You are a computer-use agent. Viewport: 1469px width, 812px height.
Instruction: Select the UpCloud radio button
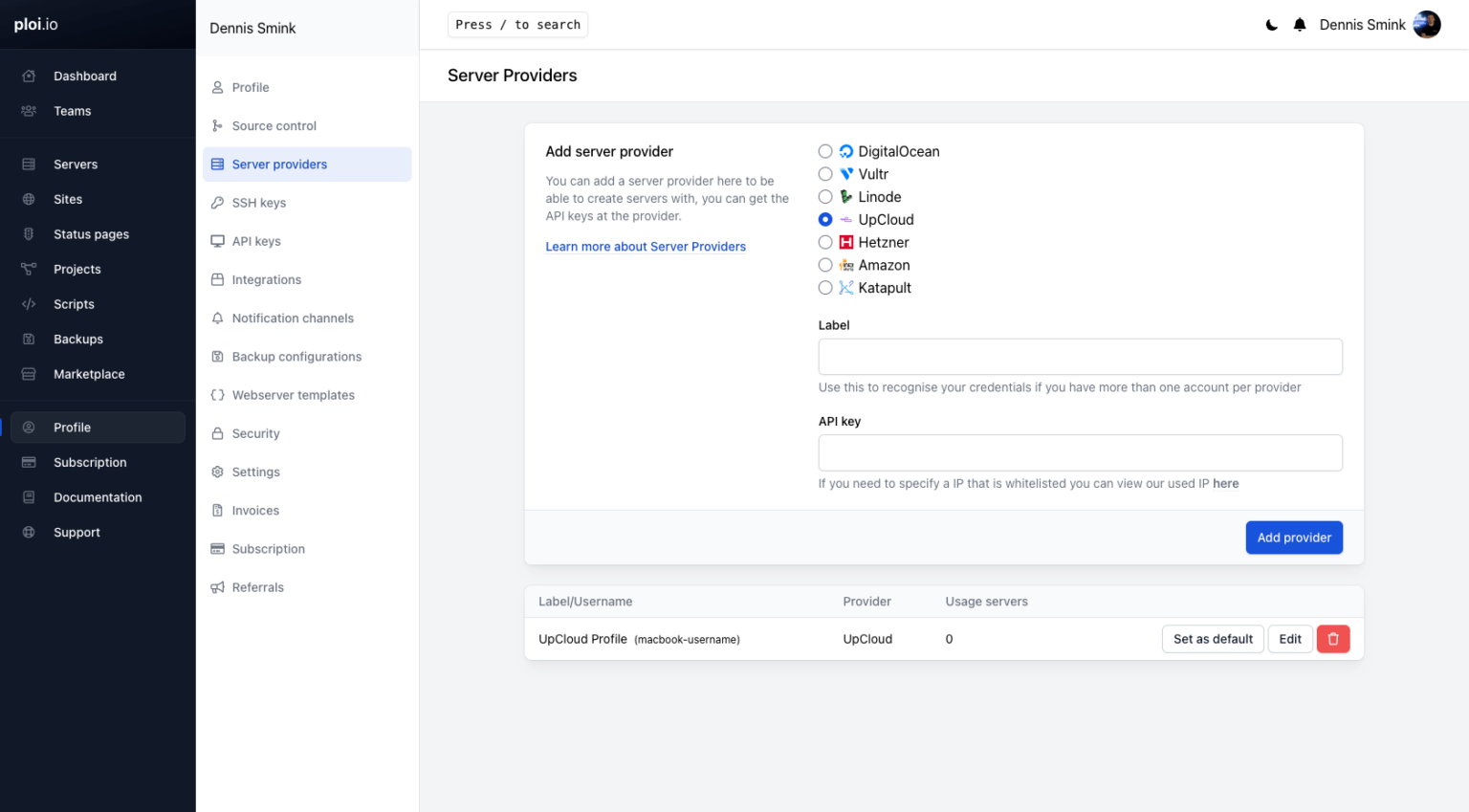coord(825,219)
